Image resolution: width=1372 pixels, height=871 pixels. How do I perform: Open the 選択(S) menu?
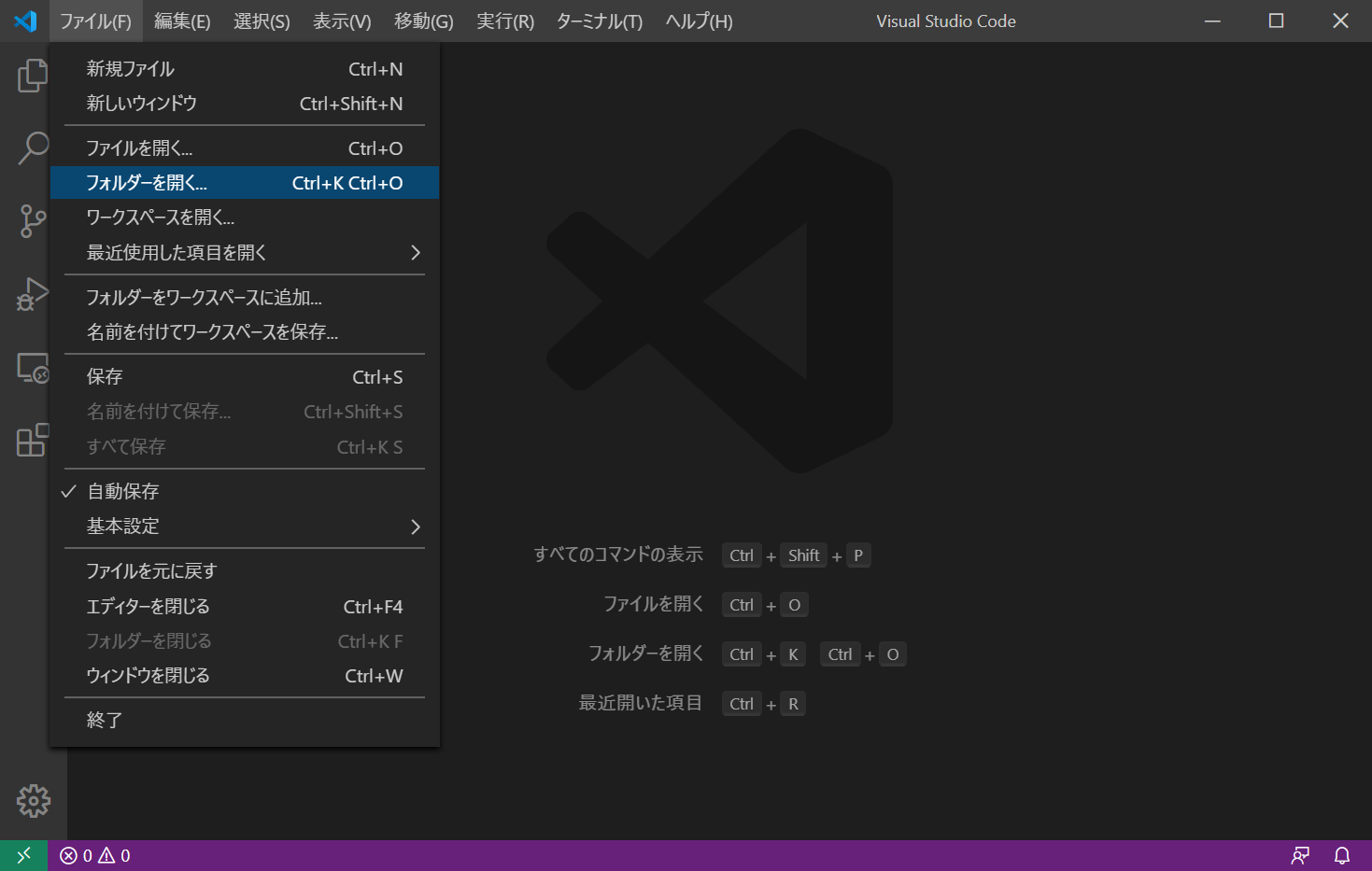click(262, 21)
